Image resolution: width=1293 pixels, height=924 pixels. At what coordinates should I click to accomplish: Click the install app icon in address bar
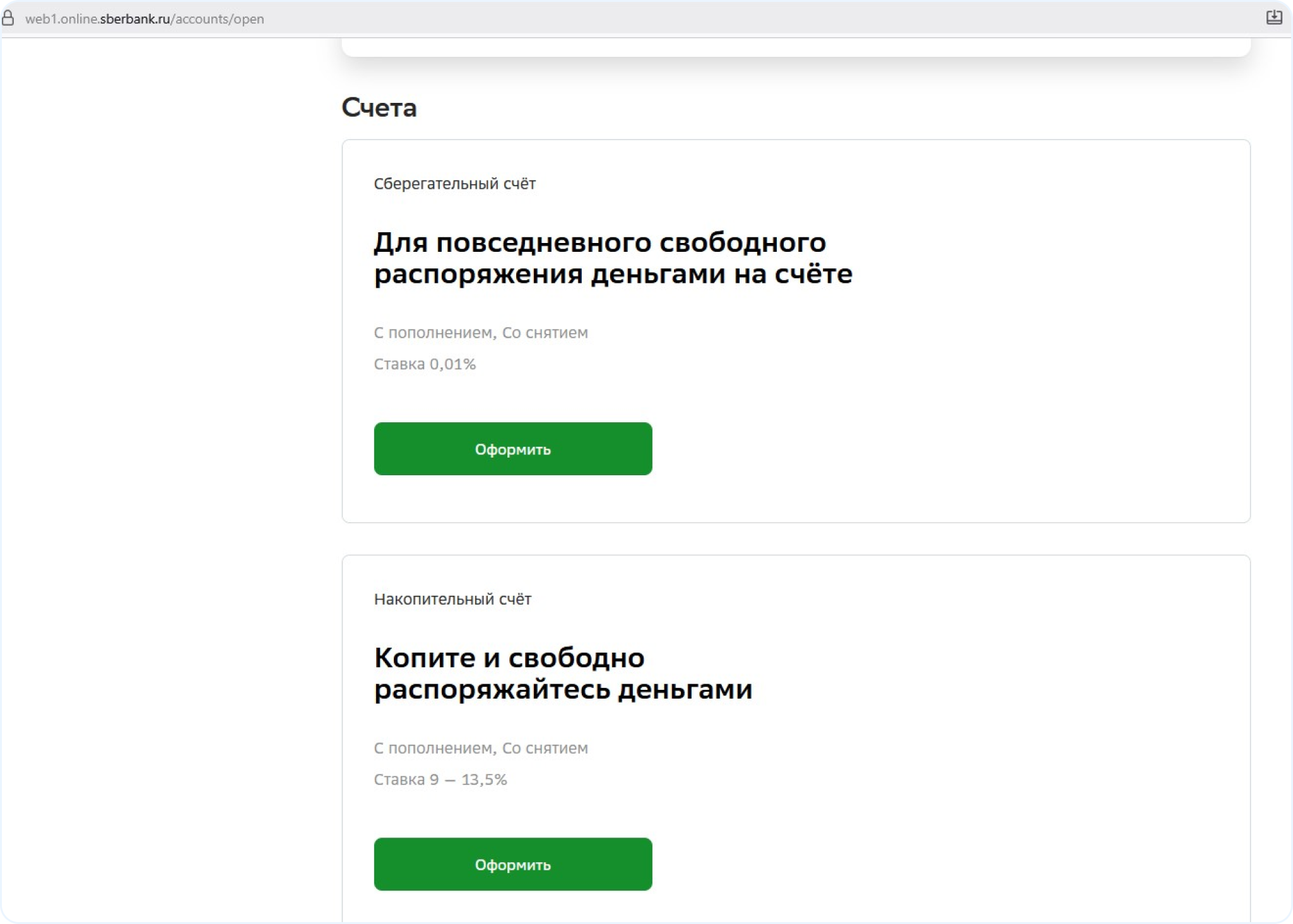tap(1273, 18)
